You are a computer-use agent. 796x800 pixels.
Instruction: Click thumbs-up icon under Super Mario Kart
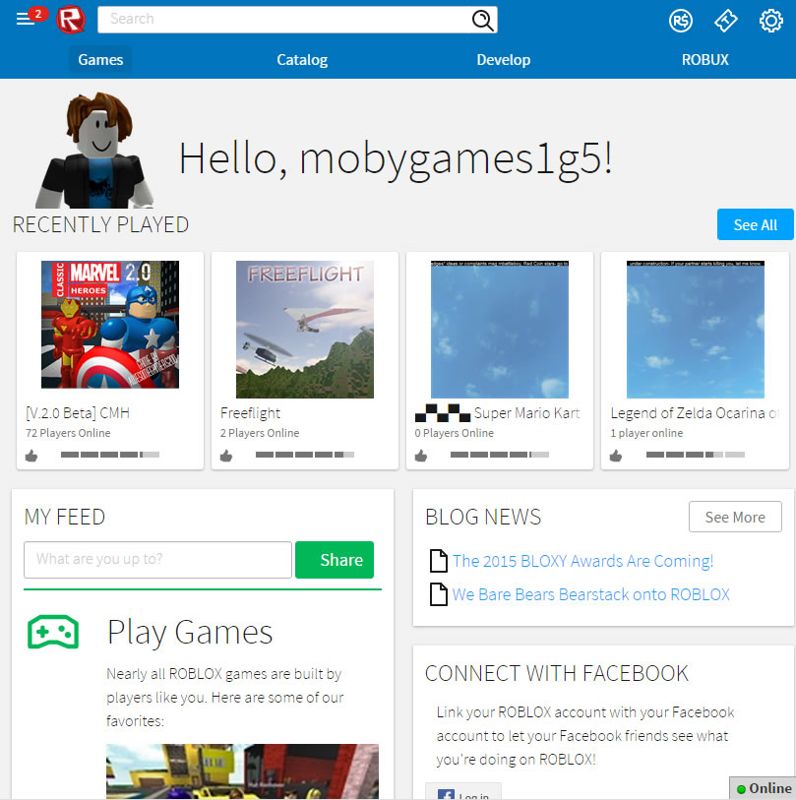[421, 455]
